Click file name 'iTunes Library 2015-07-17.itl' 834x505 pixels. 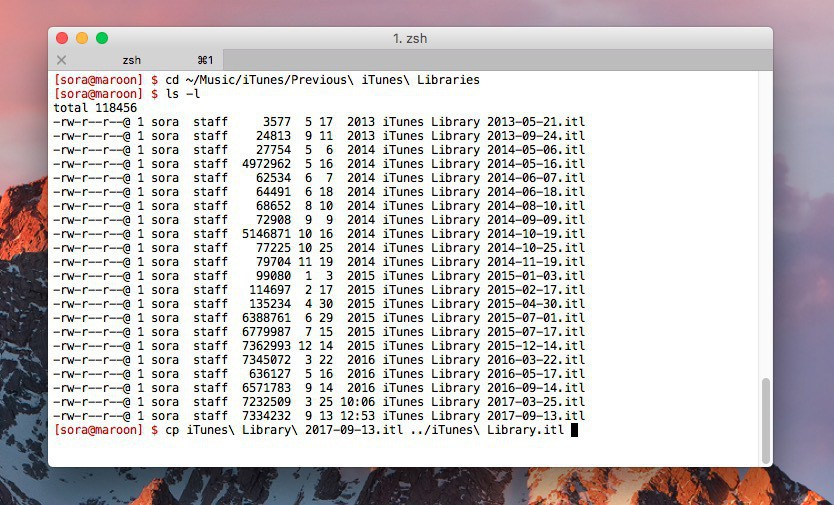[x=483, y=332]
